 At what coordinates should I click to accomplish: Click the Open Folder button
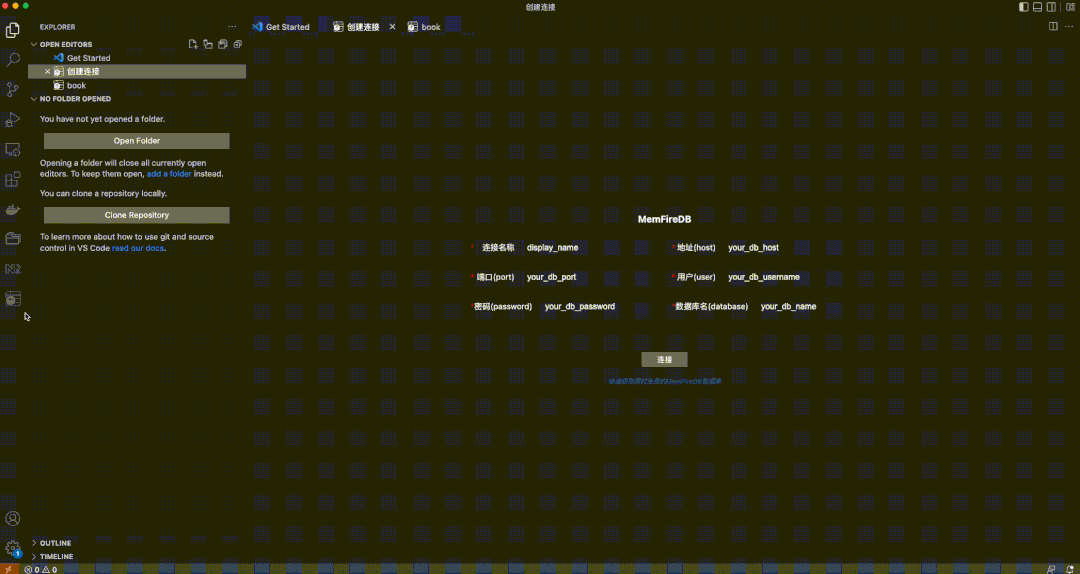click(x=136, y=141)
